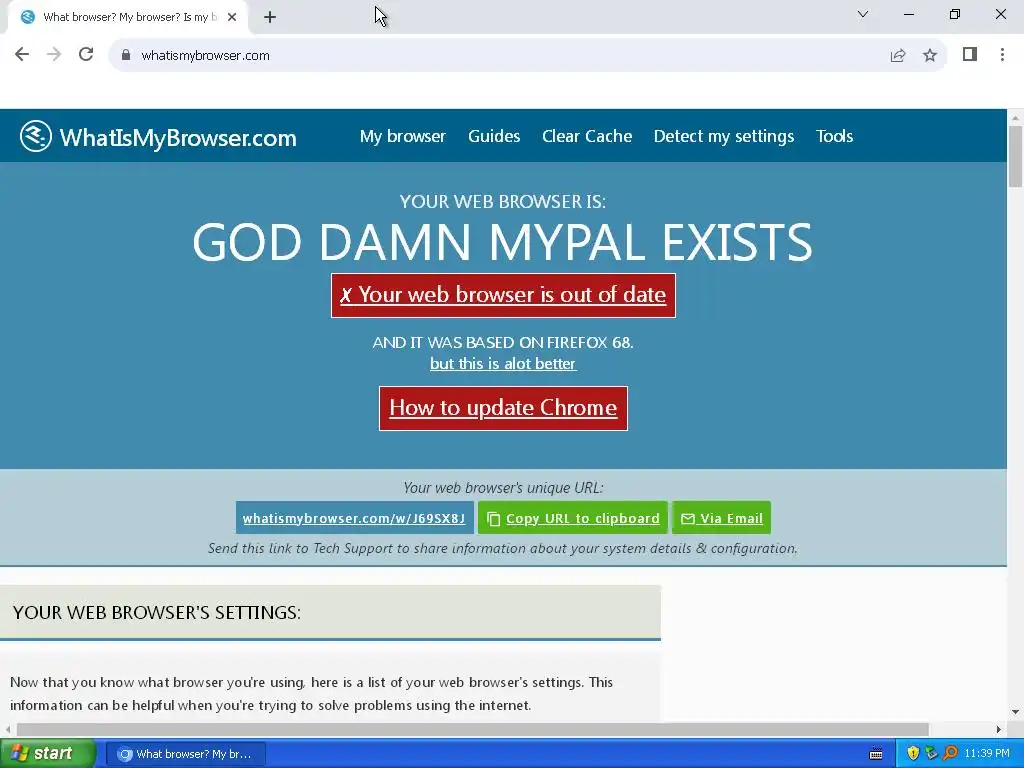Image resolution: width=1024 pixels, height=768 pixels.
Task: Open the share page icon
Action: (x=898, y=56)
